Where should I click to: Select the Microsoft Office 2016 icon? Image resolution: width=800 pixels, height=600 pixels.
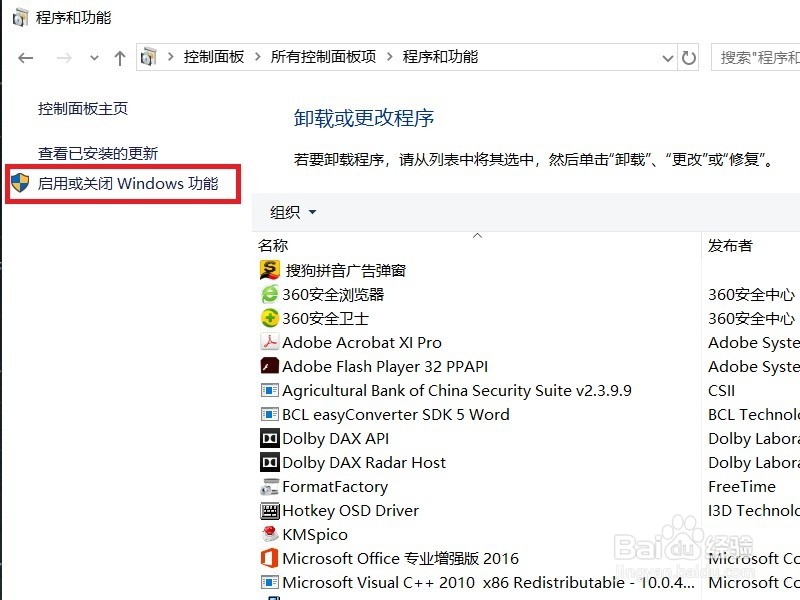coord(270,558)
